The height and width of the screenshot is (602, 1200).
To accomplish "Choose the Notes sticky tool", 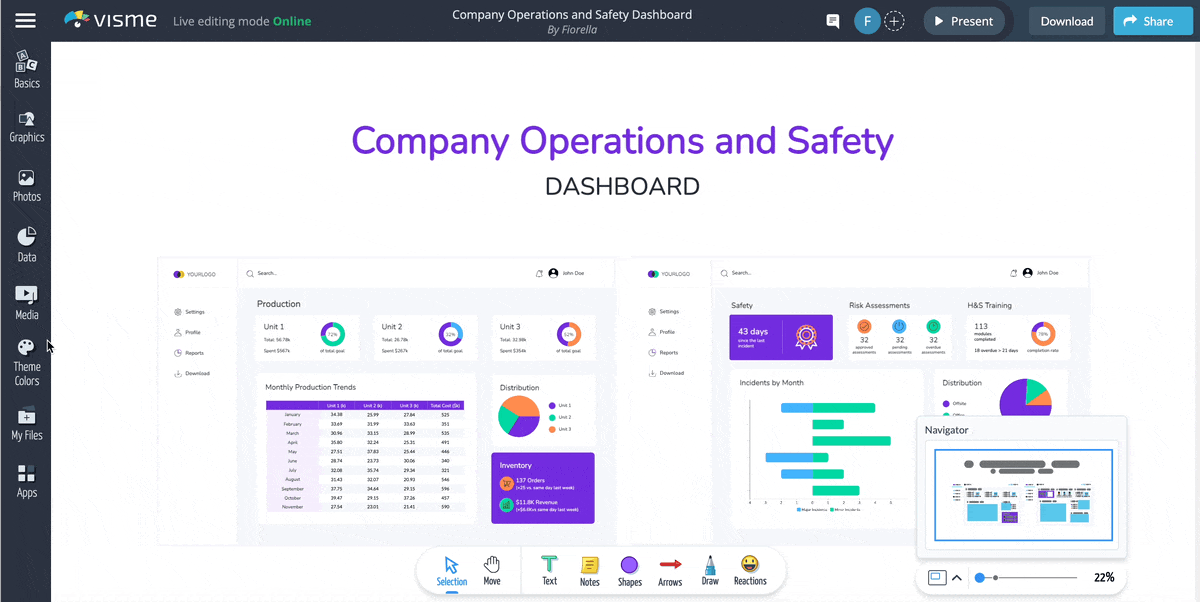I will [590, 571].
